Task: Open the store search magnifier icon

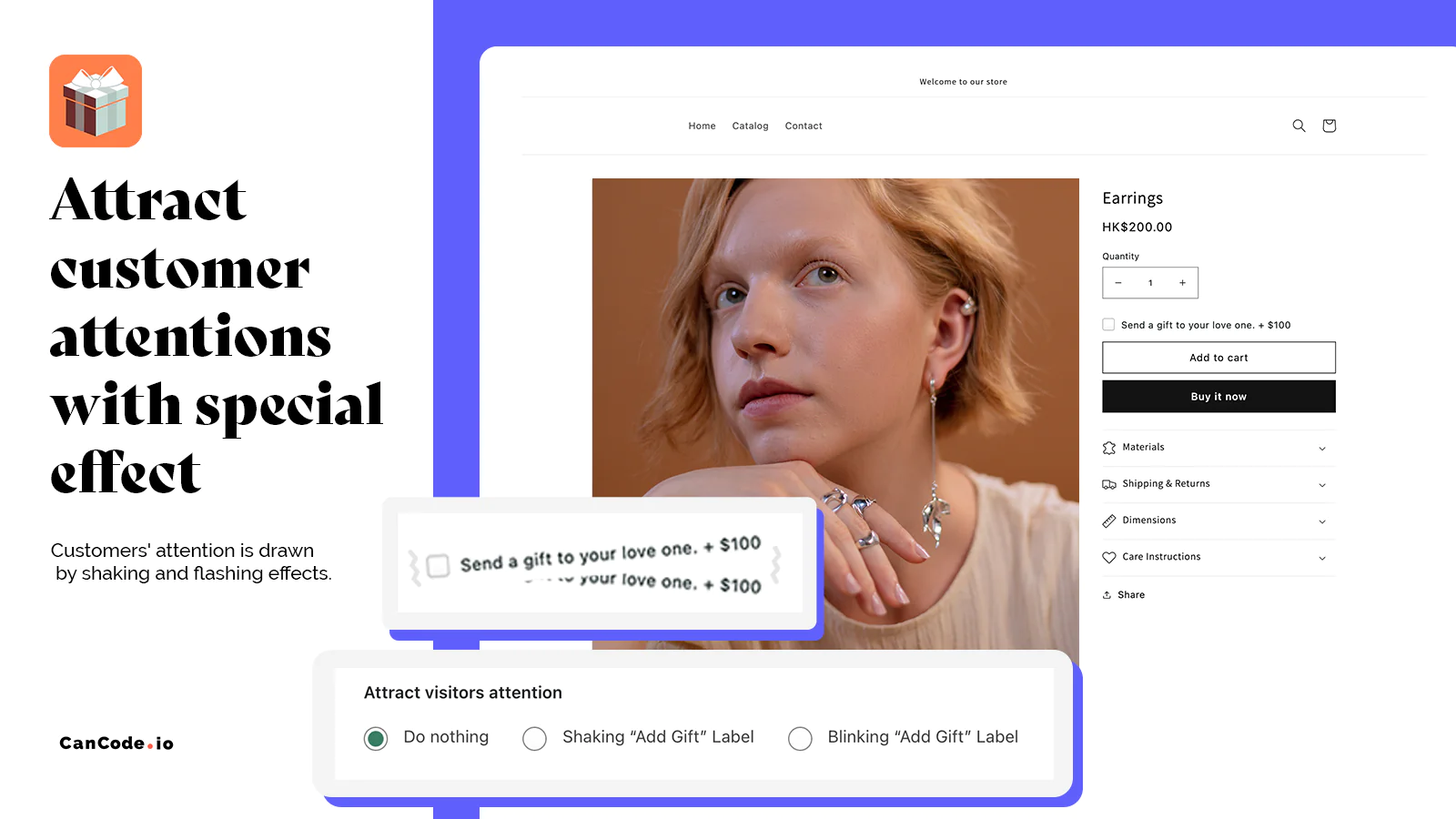Action: 1299,126
